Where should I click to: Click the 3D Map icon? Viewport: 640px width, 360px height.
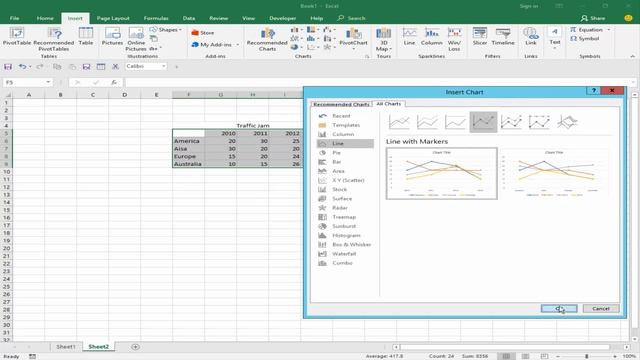tap(383, 39)
